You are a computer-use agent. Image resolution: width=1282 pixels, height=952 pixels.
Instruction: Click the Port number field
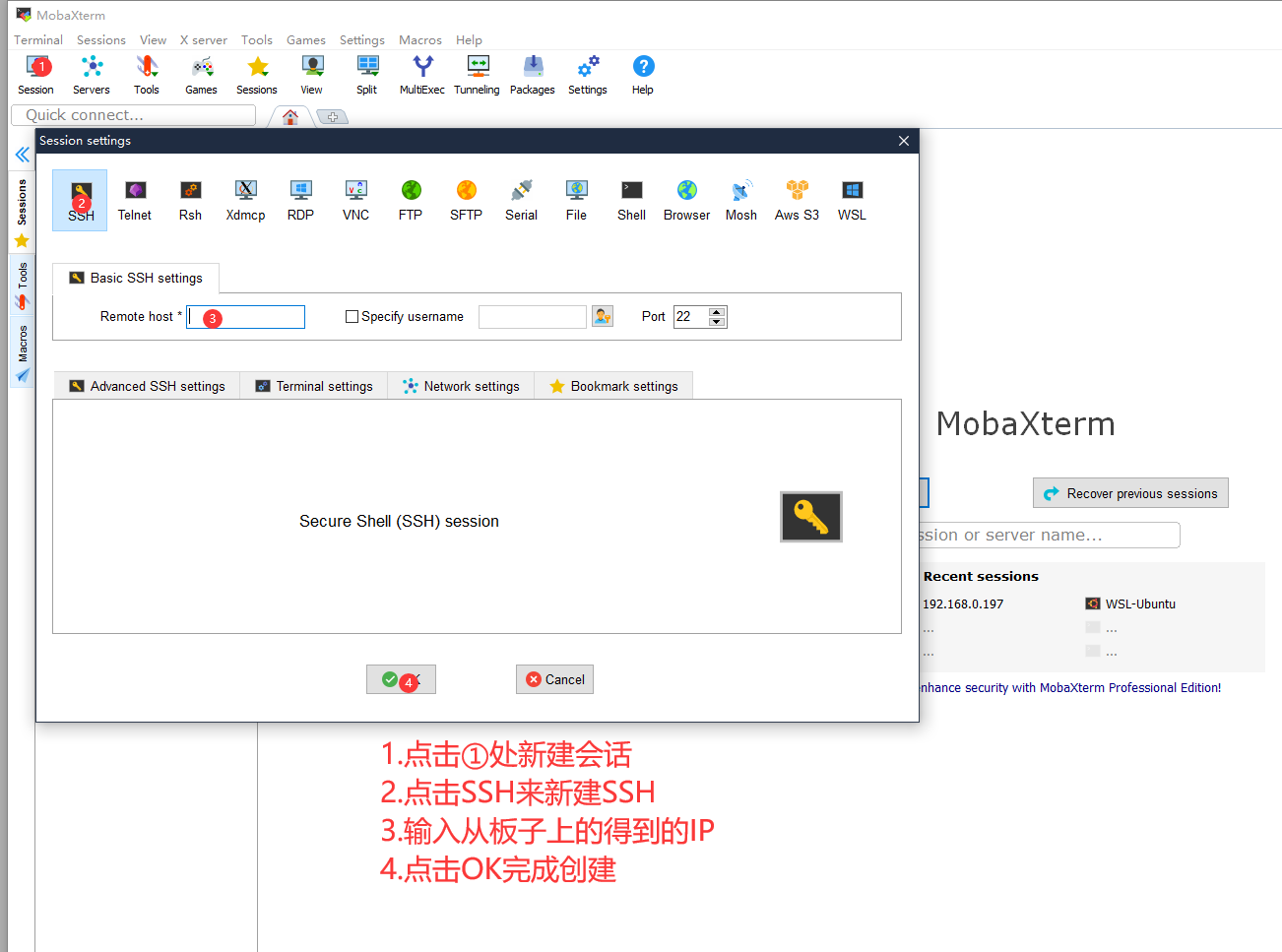[691, 317]
